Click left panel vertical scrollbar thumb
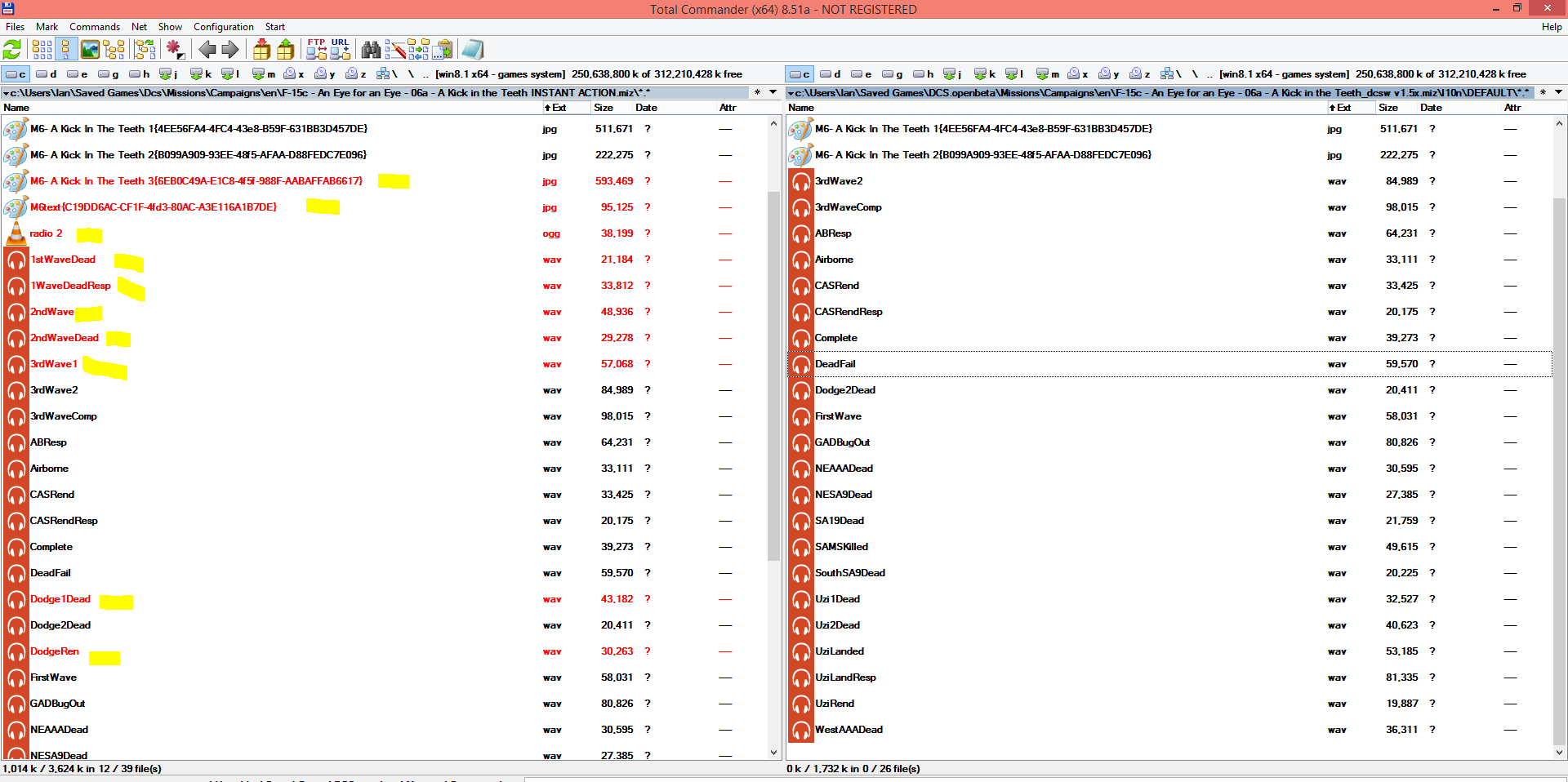The height and width of the screenshot is (782, 1568). (x=774, y=375)
